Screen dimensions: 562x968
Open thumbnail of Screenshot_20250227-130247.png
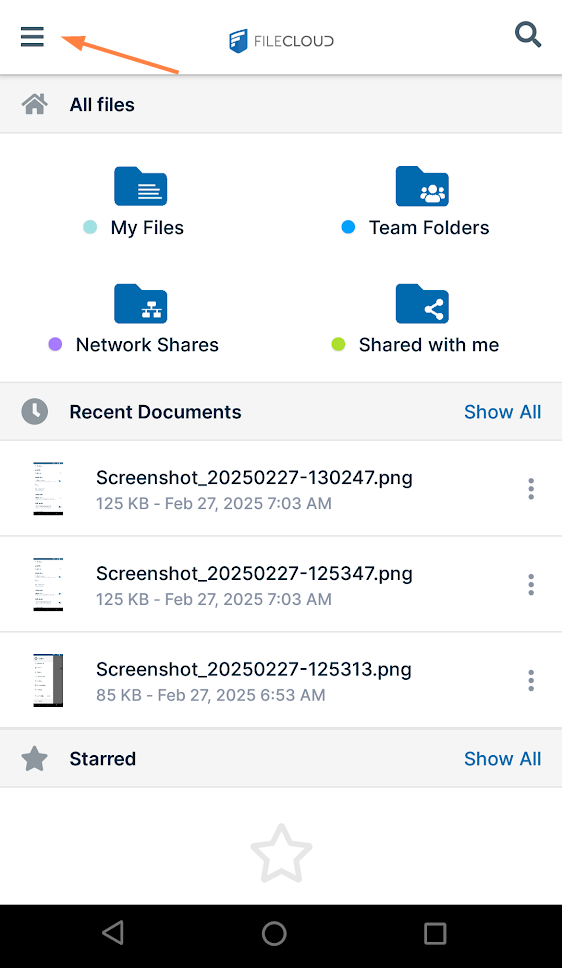[48, 488]
